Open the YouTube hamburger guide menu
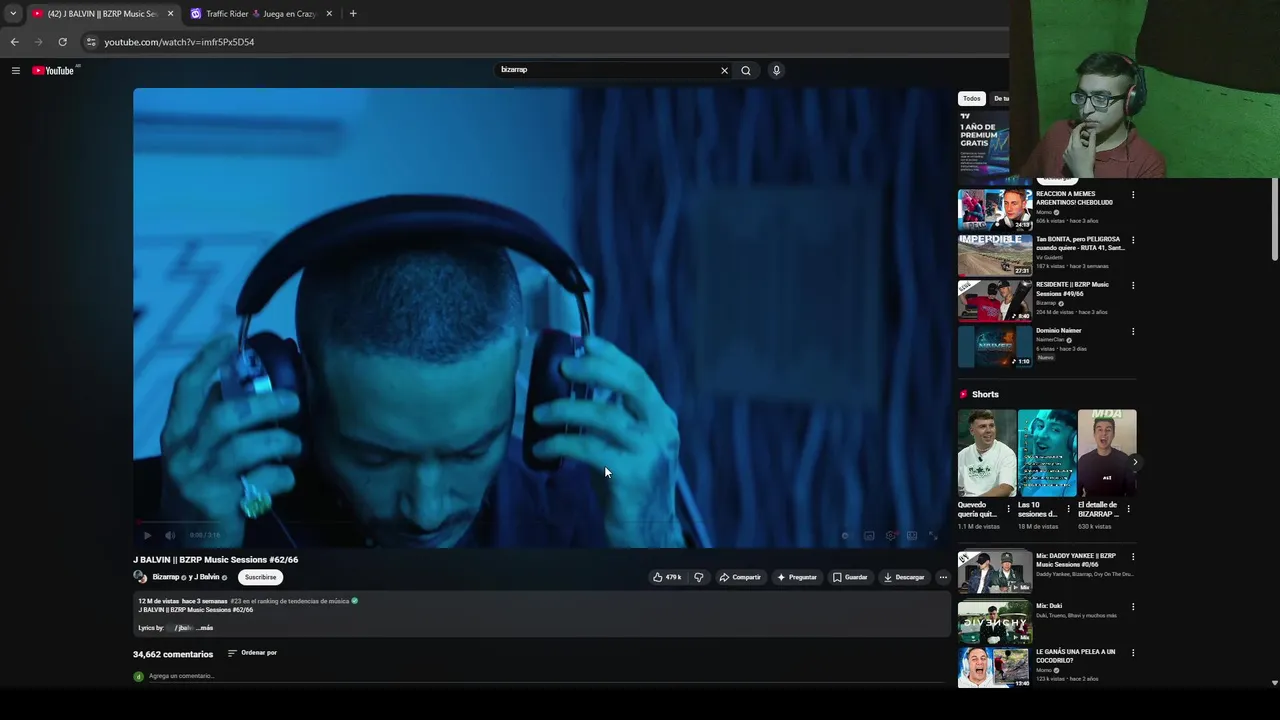Viewport: 1280px width, 720px height. pos(15,70)
